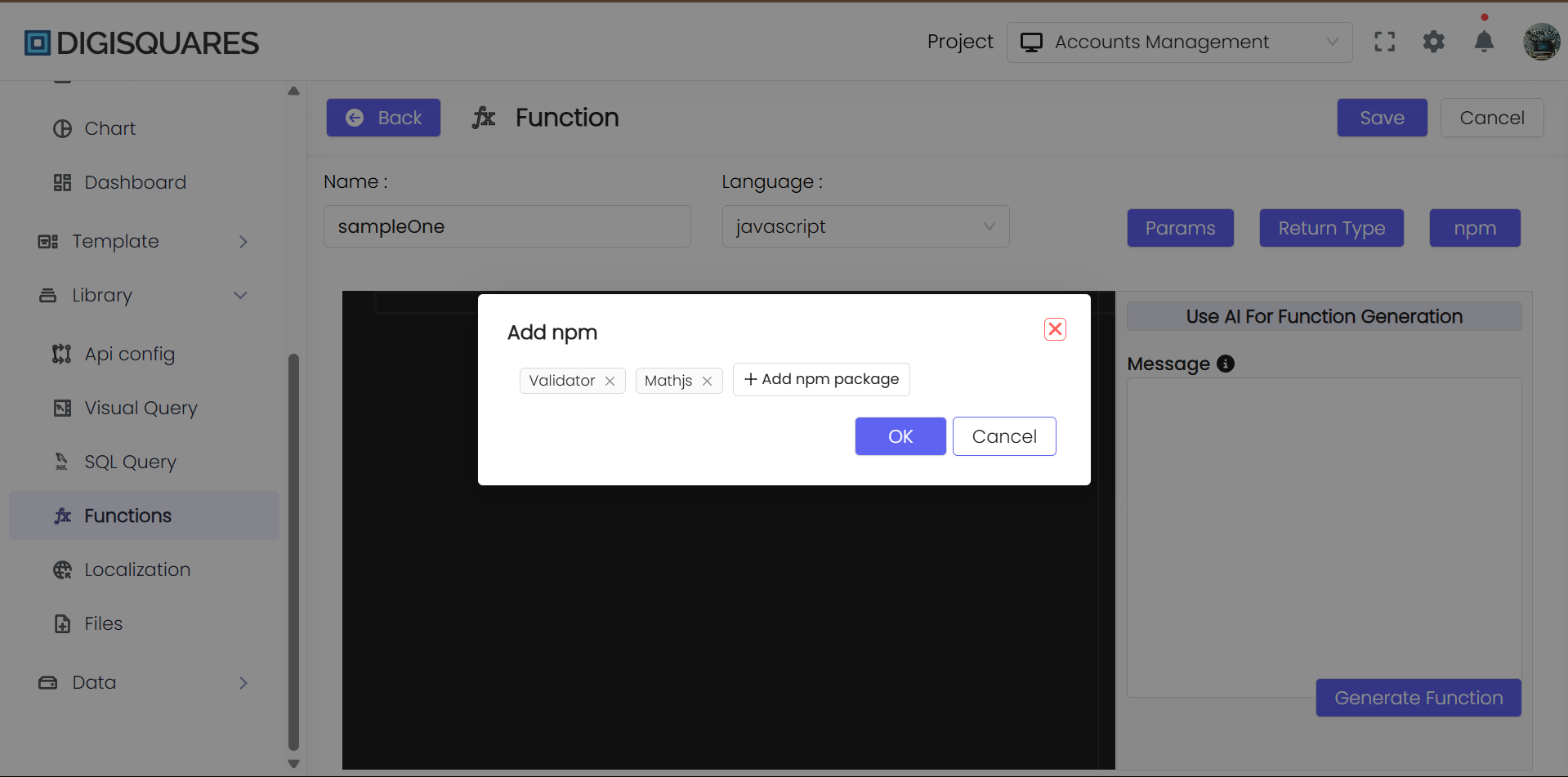
Task: Click Add npm package button
Action: coord(821,379)
